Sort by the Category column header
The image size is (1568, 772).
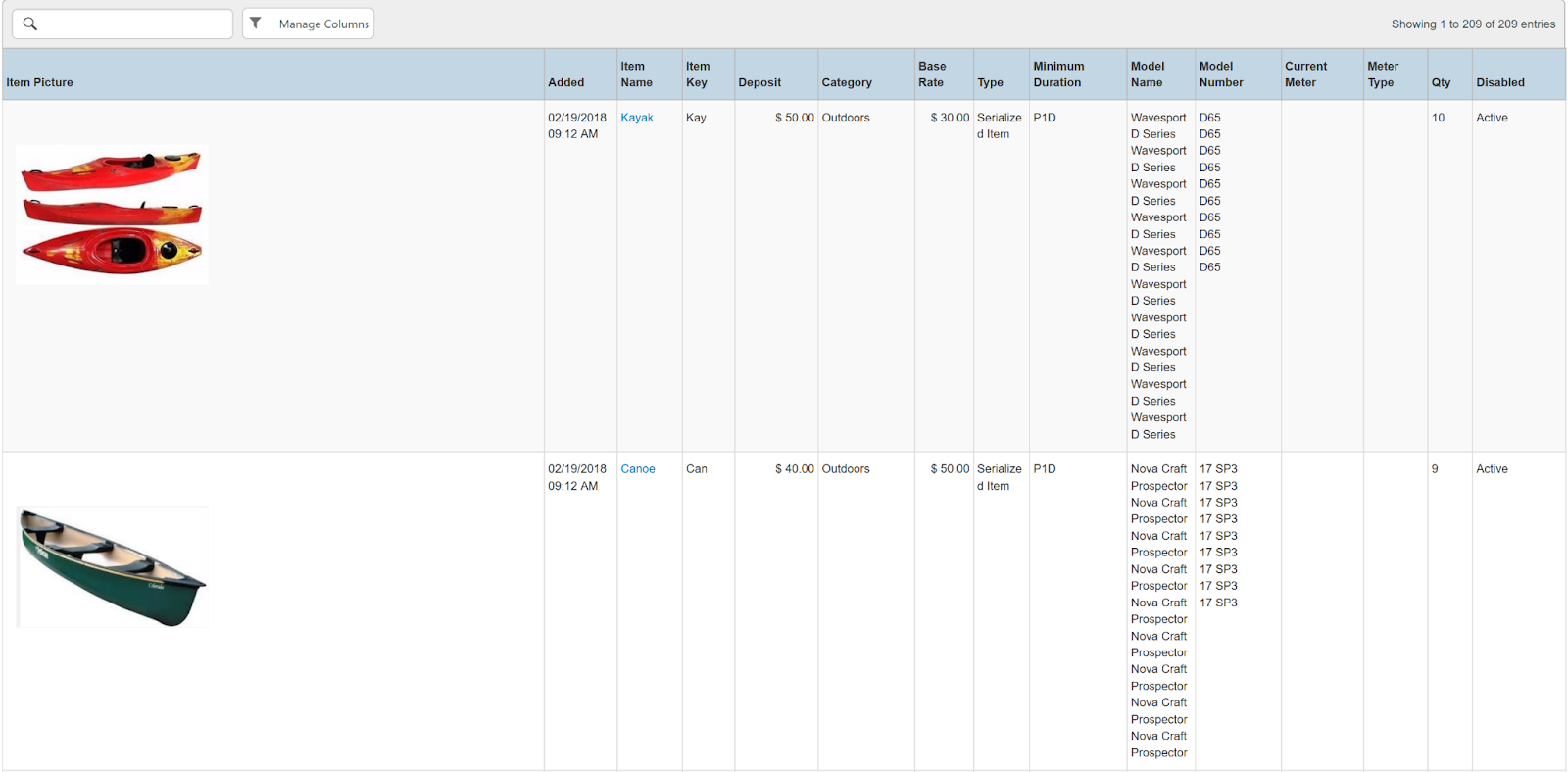[847, 82]
